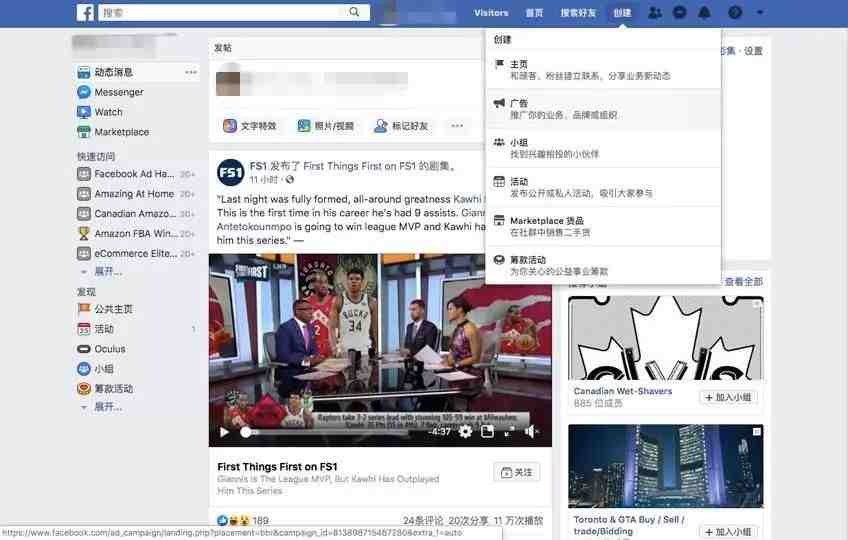
Task: Click 标记好友 in the post composer
Action: pyautogui.click(x=401, y=126)
